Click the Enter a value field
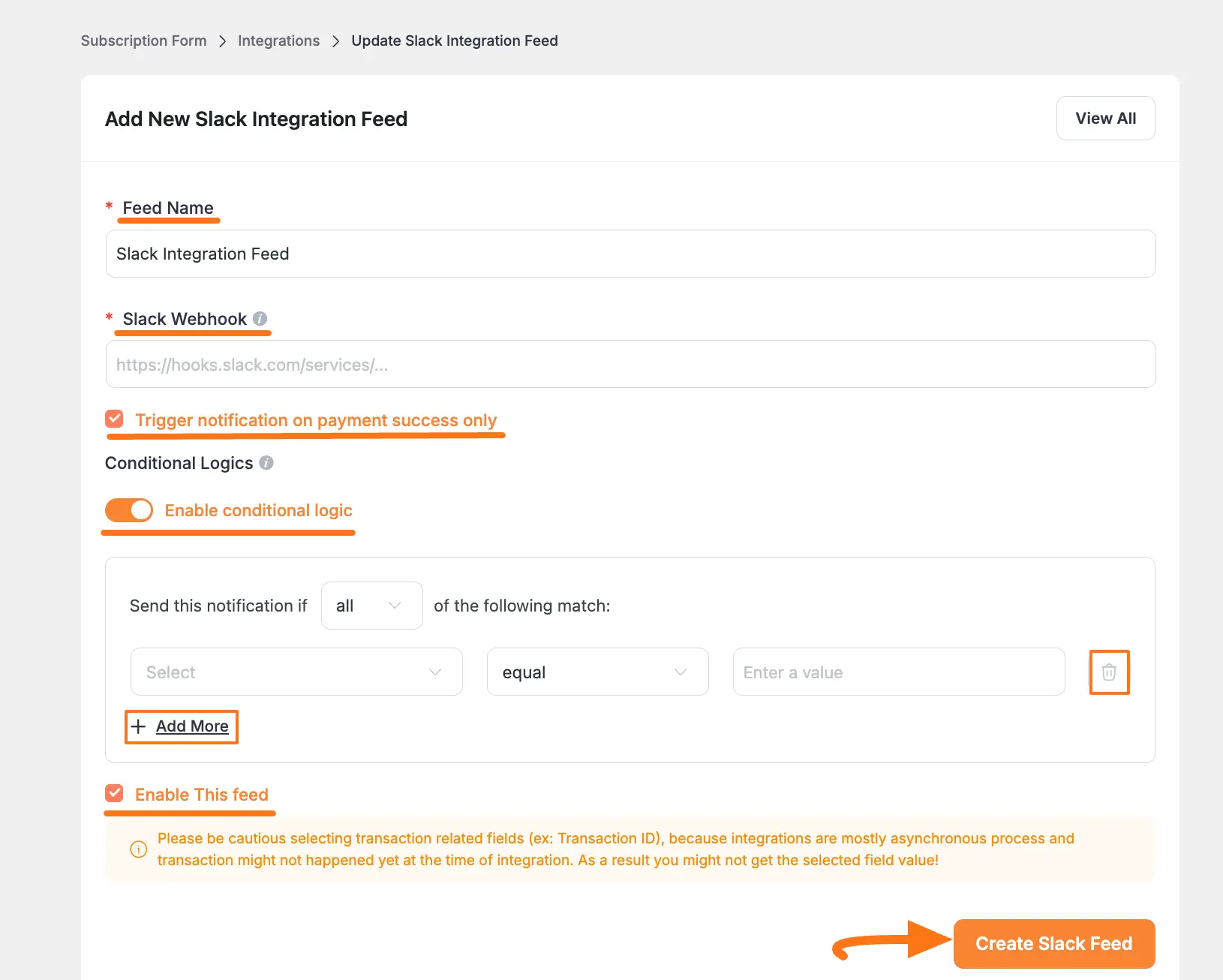Image resolution: width=1223 pixels, height=980 pixels. click(x=898, y=672)
